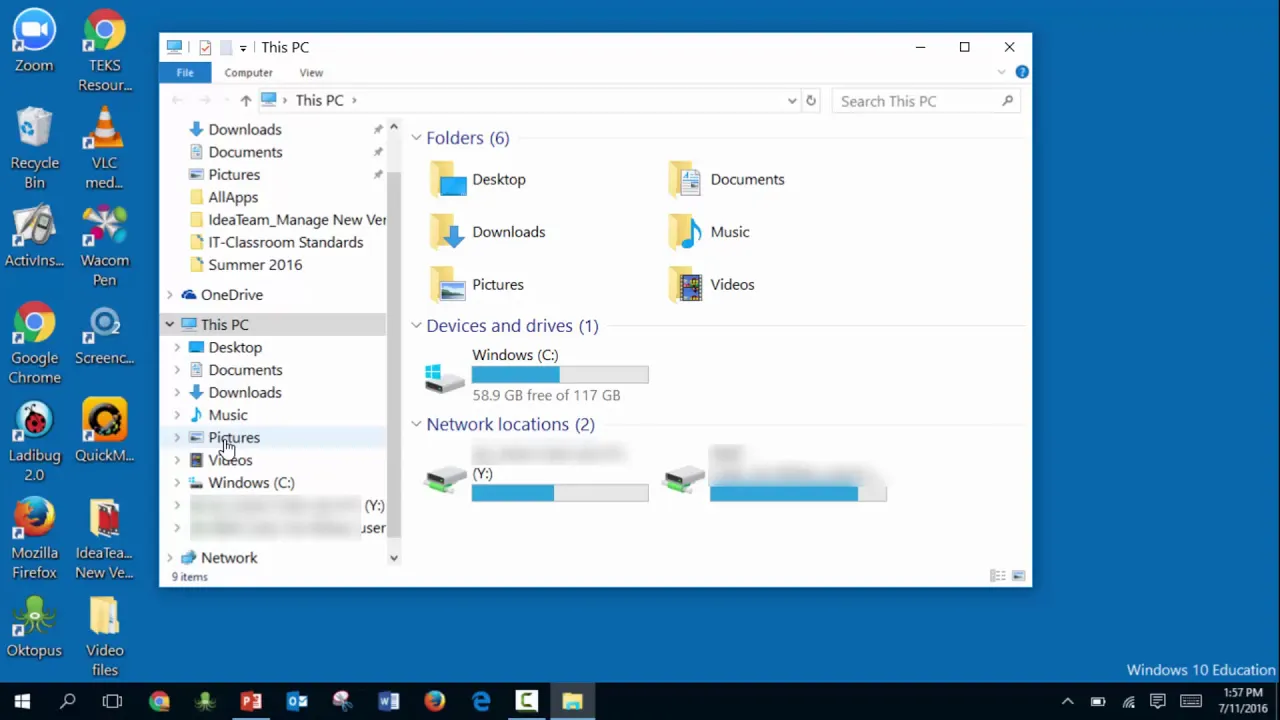1280x720 pixels.
Task: Open the Documents folder in the Folders group
Action: point(727,179)
